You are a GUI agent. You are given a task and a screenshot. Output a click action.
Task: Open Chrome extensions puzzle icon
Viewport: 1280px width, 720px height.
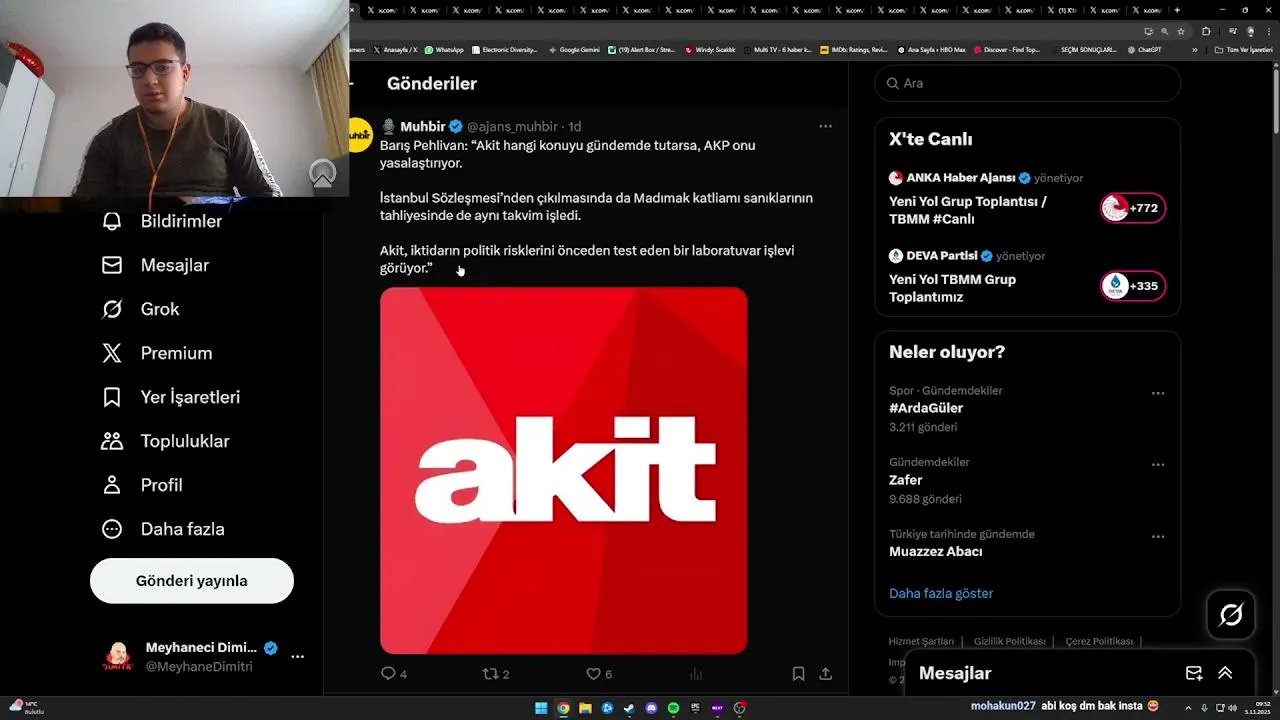(x=1206, y=31)
